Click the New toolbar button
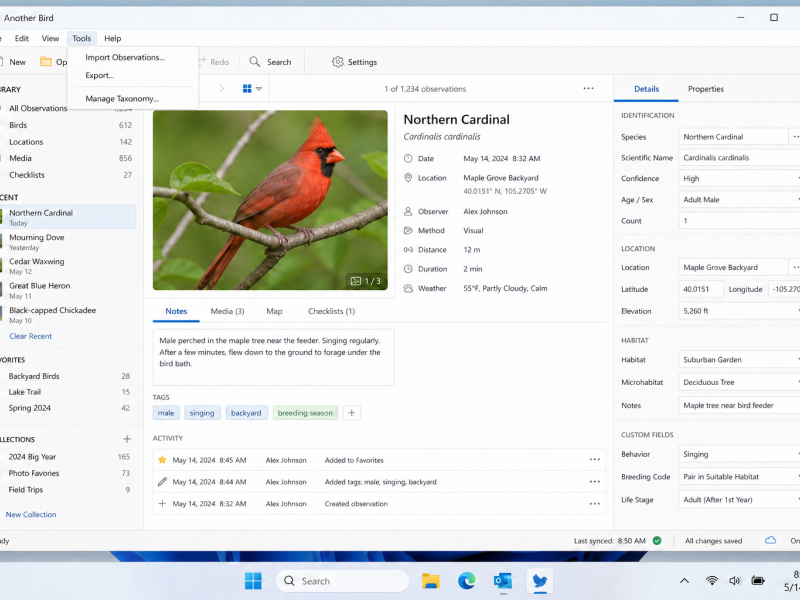 (13, 62)
